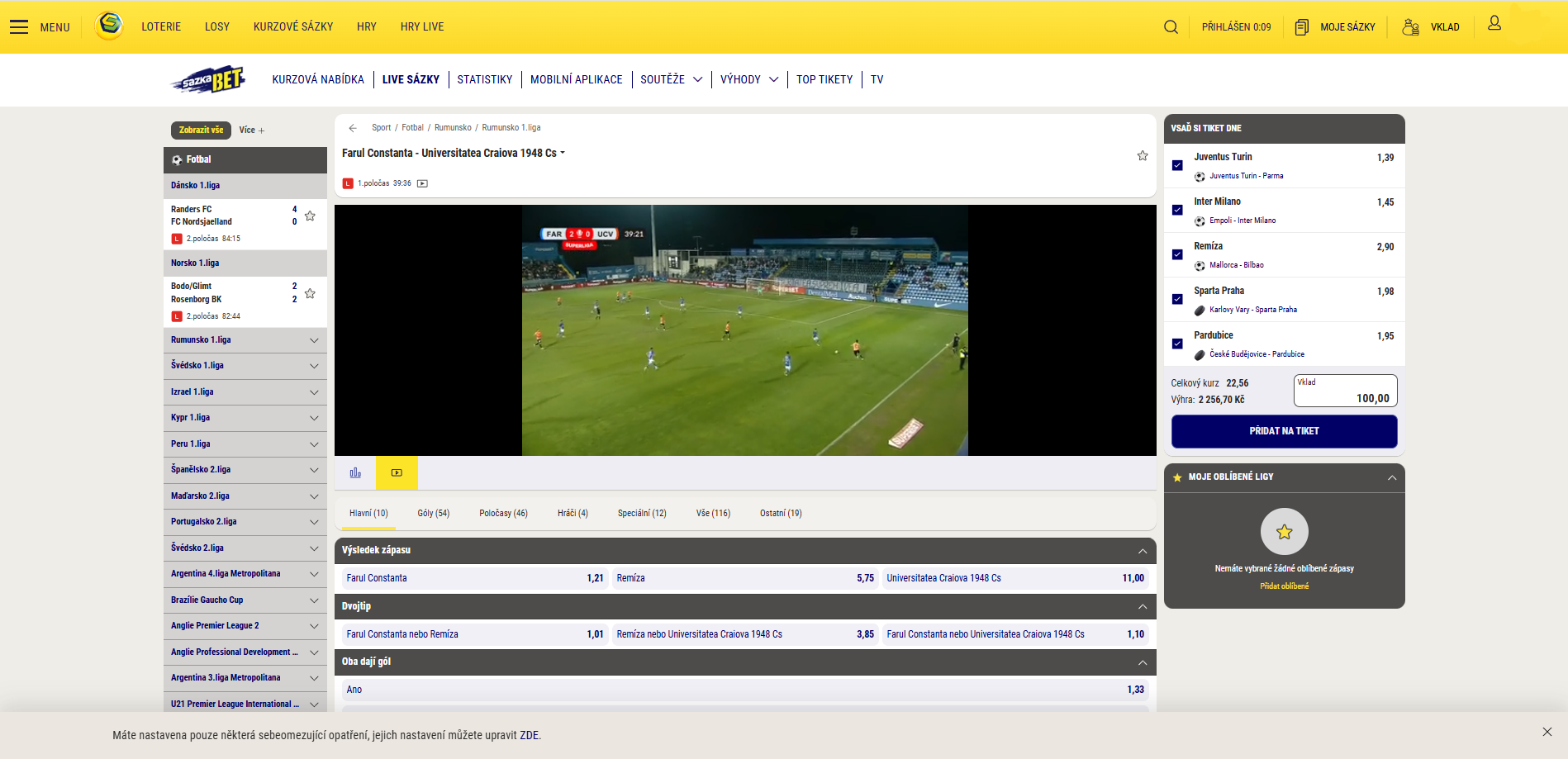Open the hamburger MENU icon

click(x=19, y=26)
